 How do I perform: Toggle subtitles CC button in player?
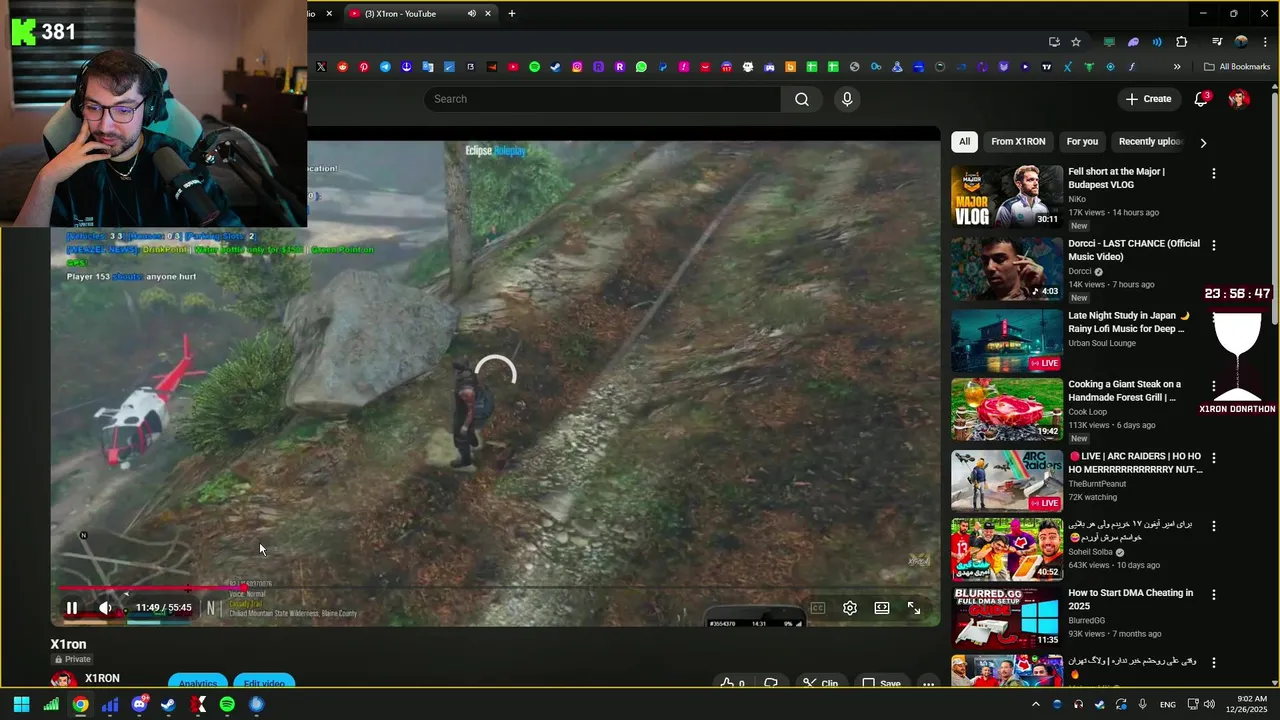click(818, 608)
